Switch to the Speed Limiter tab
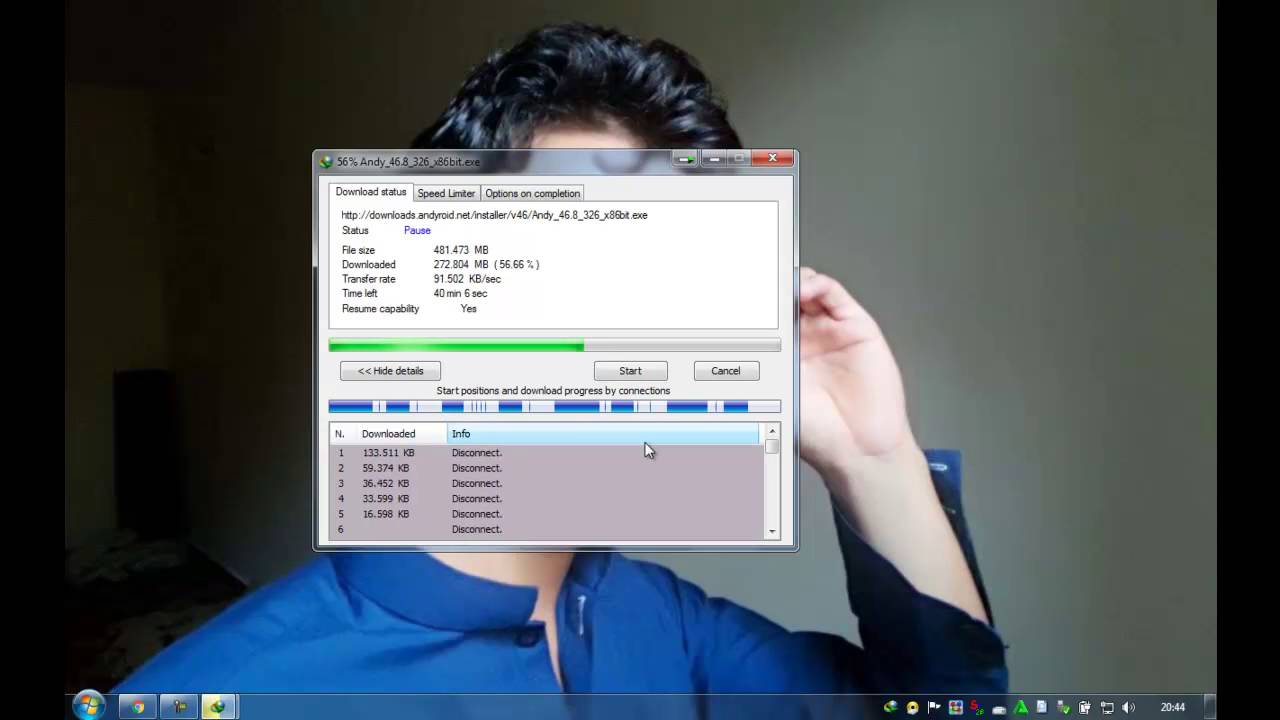The image size is (1280, 720). 446,193
